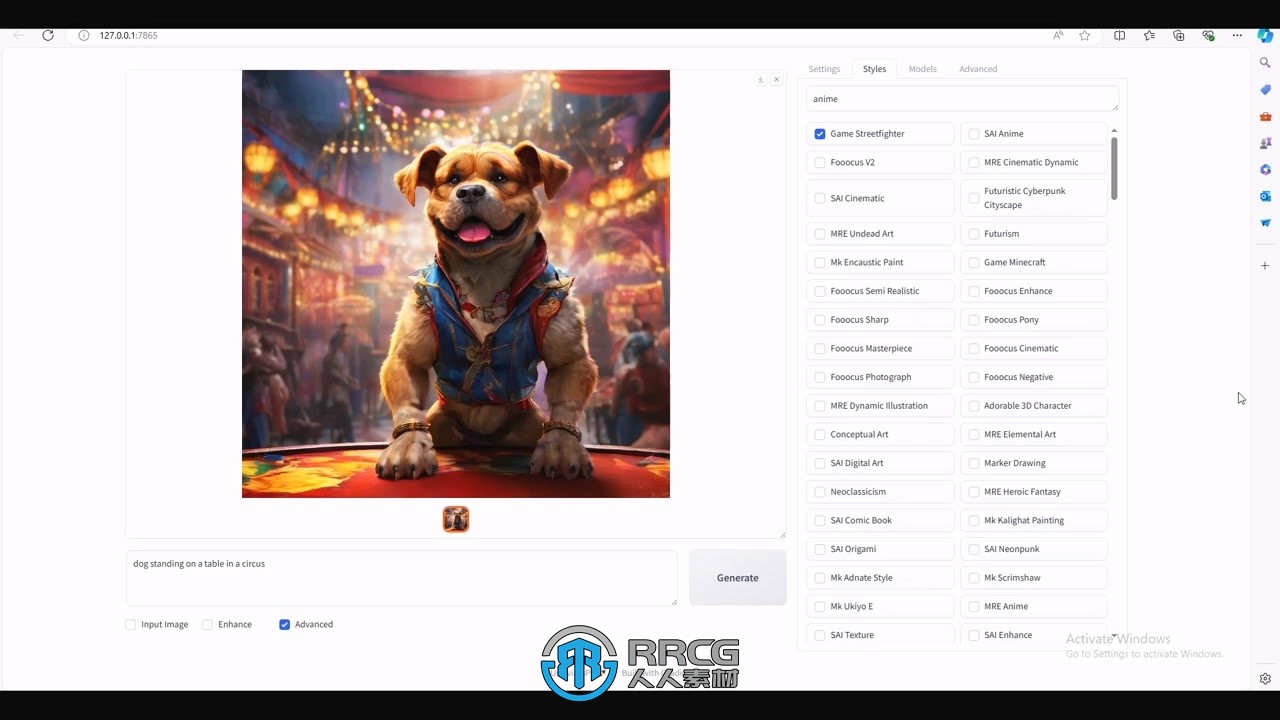Click the styles search box containing anime
The width and height of the screenshot is (1280, 720).
(x=962, y=99)
